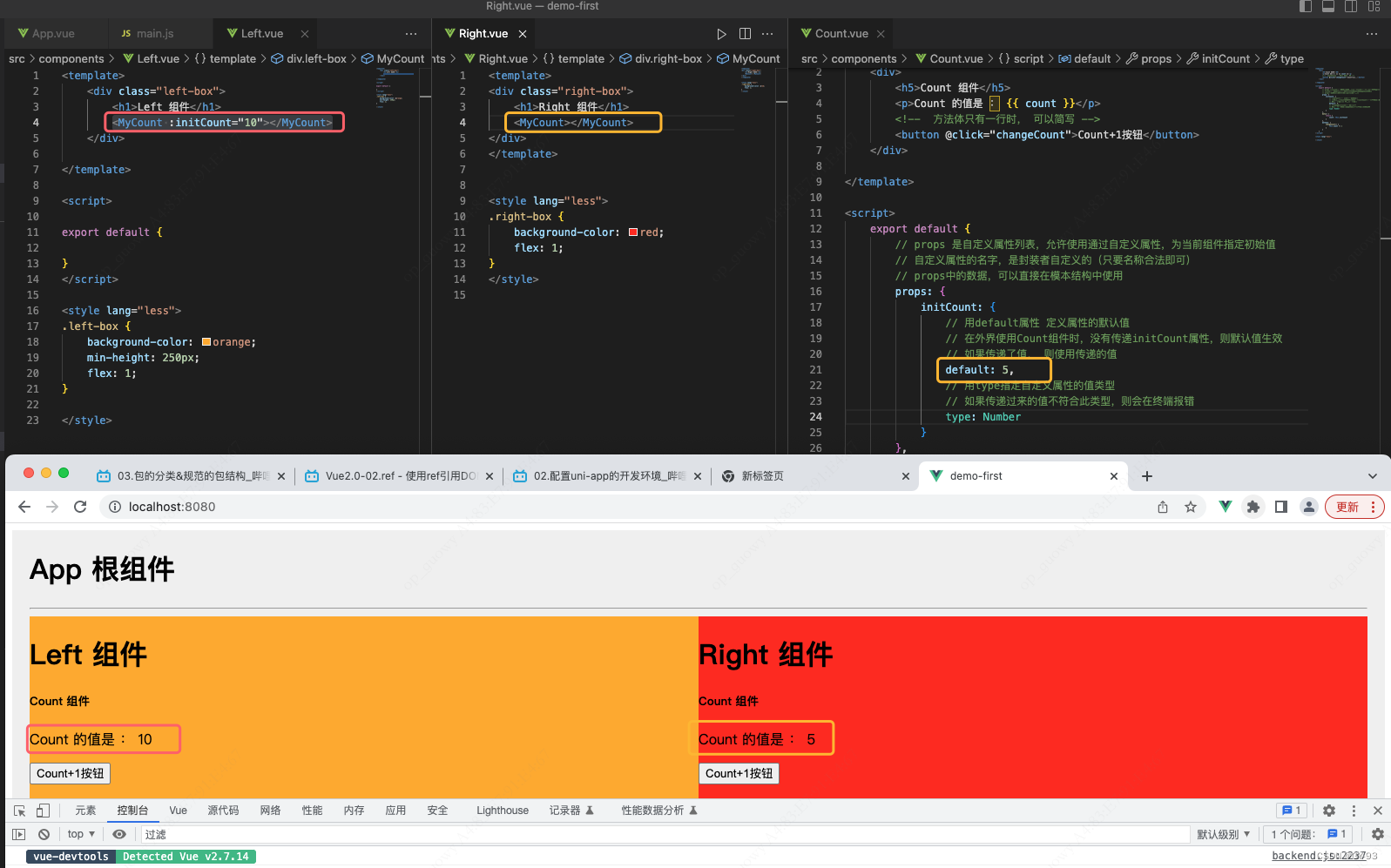The image size is (1391, 868).
Task: Go forward in the browser
Action: tap(52, 507)
